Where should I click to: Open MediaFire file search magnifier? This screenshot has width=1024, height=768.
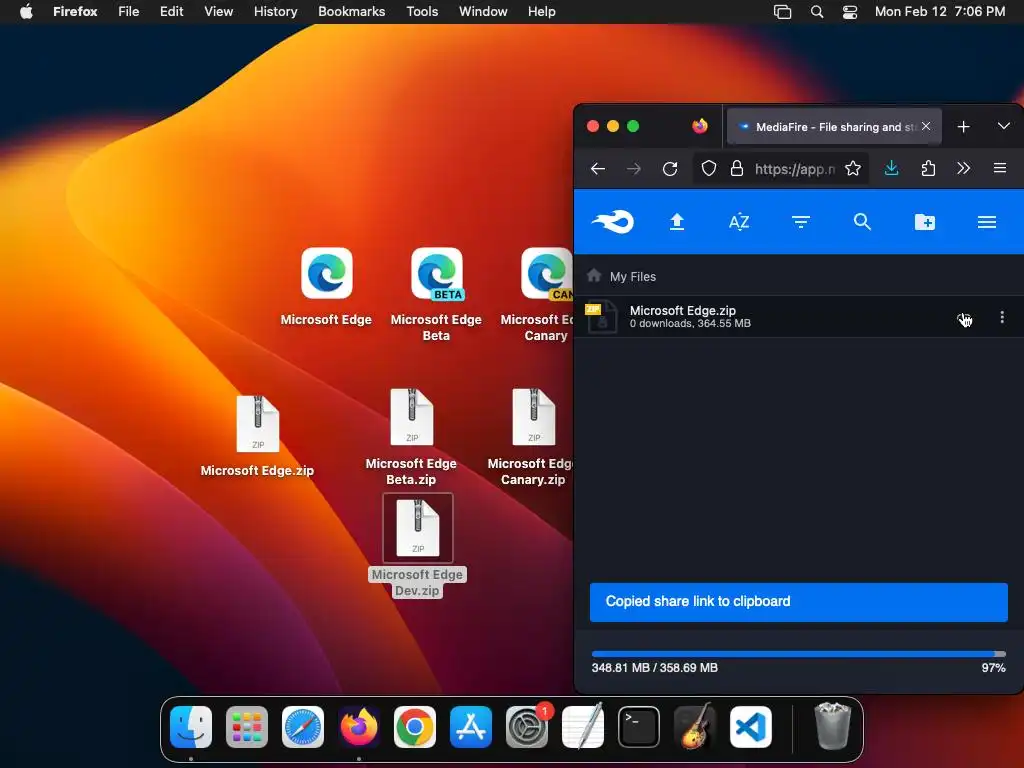(x=862, y=222)
